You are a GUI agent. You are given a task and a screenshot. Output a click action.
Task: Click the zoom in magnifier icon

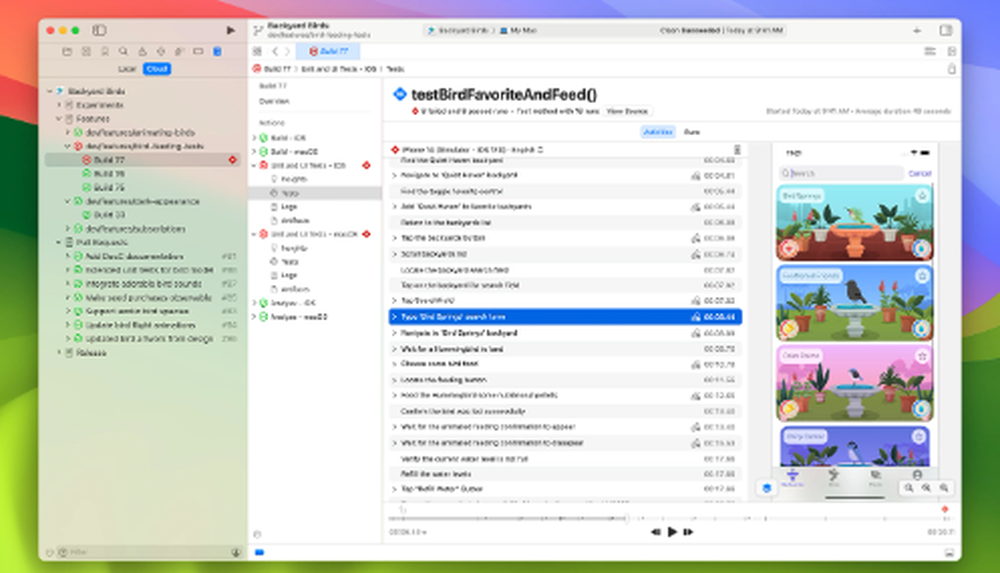944,487
